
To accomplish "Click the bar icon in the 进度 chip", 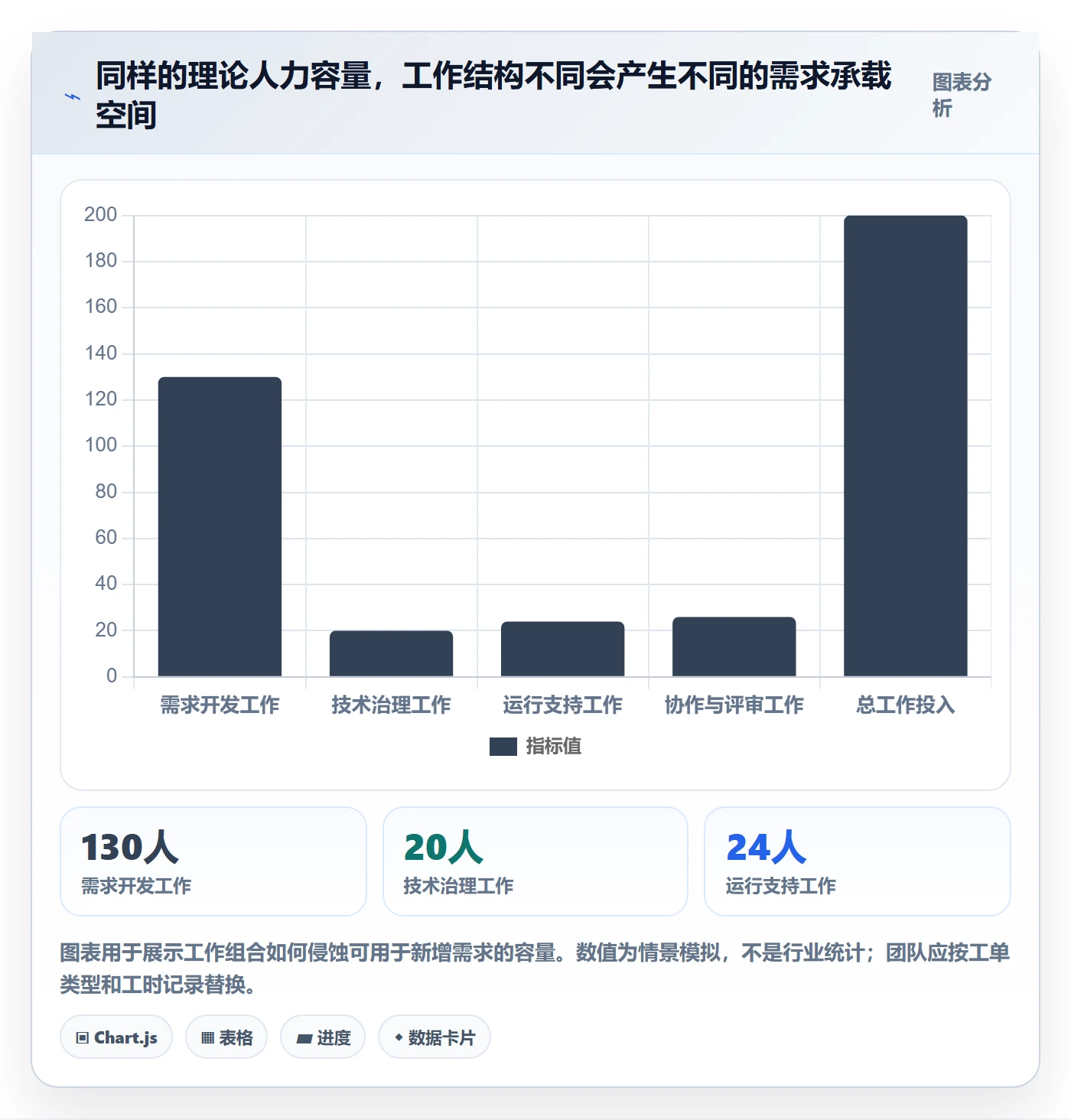I will (x=304, y=1038).
